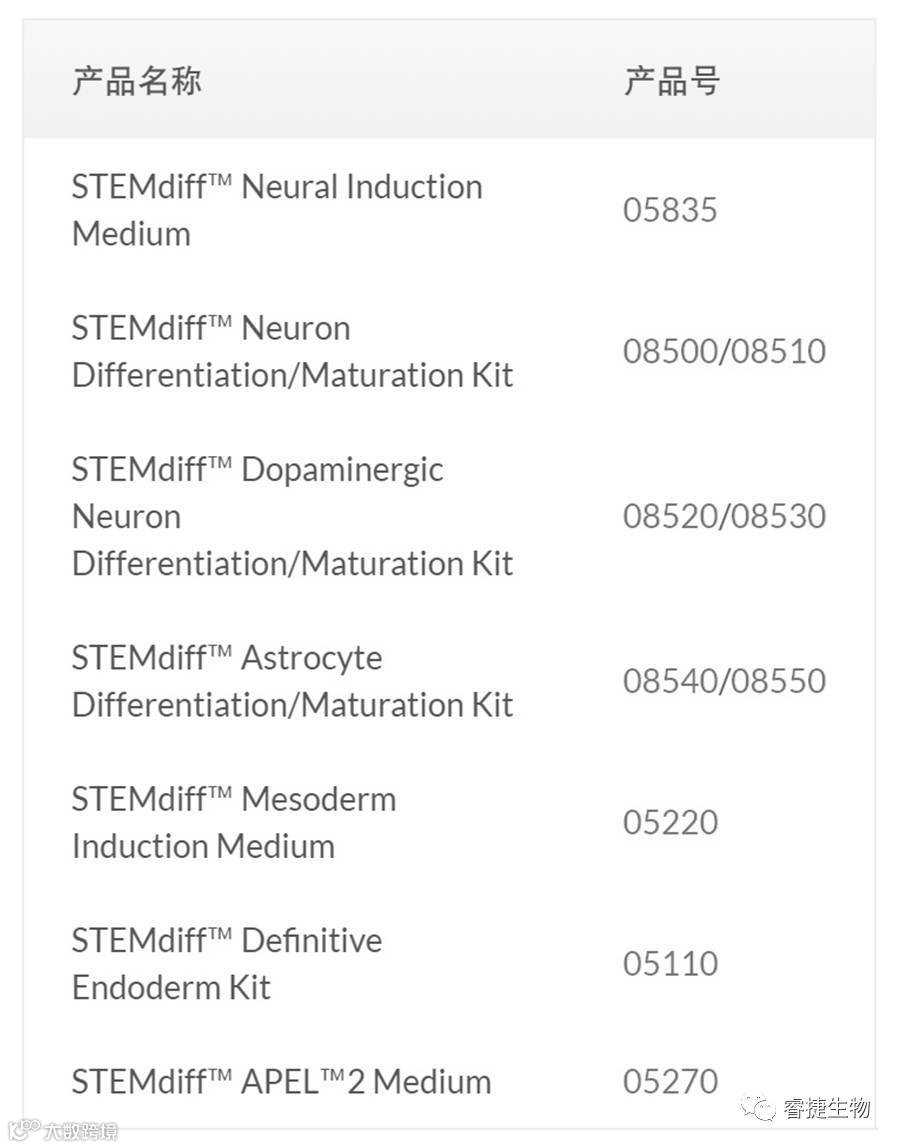Select STEMdiff Dopaminergic Neuron kit name
This screenshot has width=900, height=1148.
click(x=292, y=516)
